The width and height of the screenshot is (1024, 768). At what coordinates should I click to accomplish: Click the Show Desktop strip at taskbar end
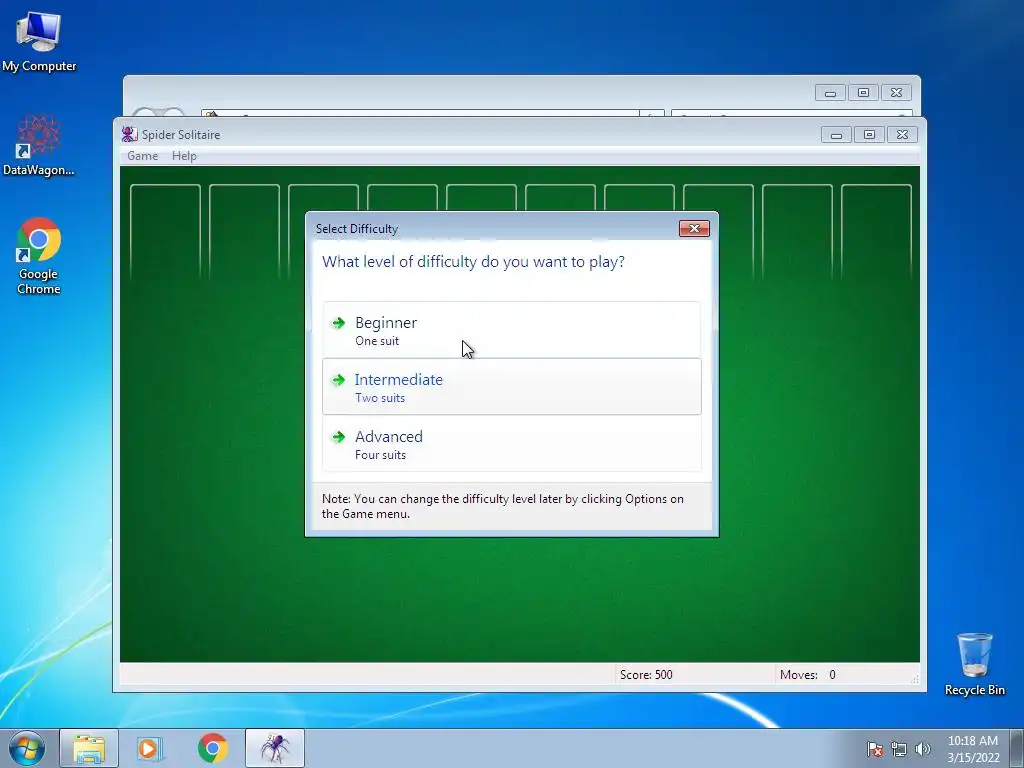point(1017,748)
